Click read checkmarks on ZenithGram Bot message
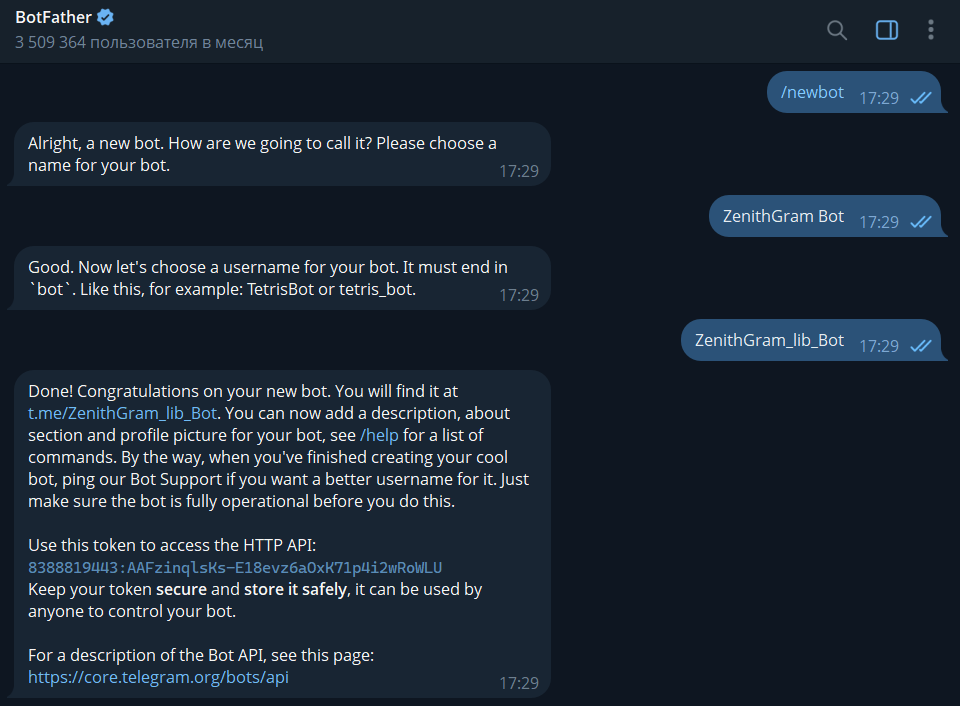 920,222
